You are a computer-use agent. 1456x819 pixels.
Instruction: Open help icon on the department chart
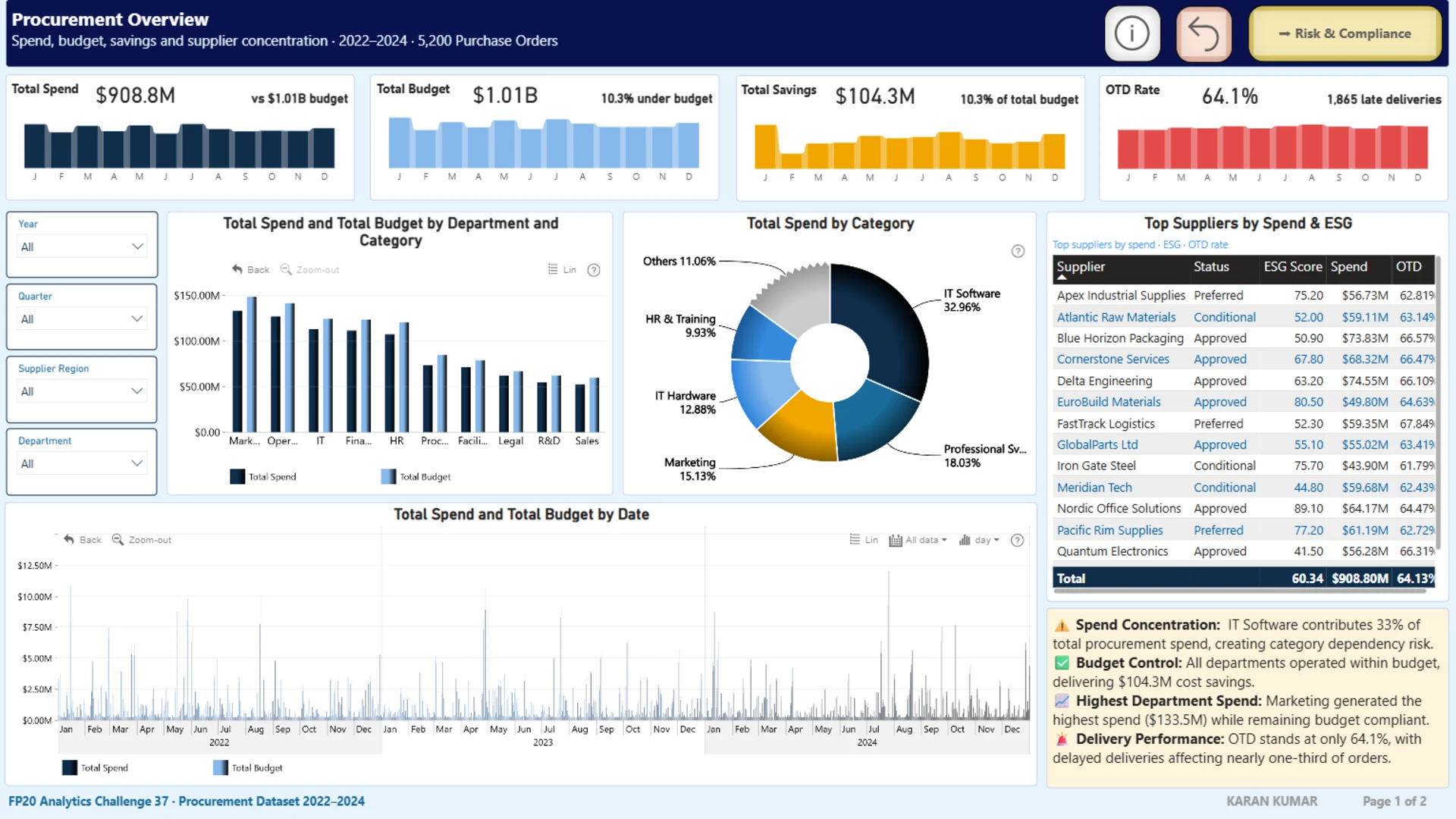(595, 270)
